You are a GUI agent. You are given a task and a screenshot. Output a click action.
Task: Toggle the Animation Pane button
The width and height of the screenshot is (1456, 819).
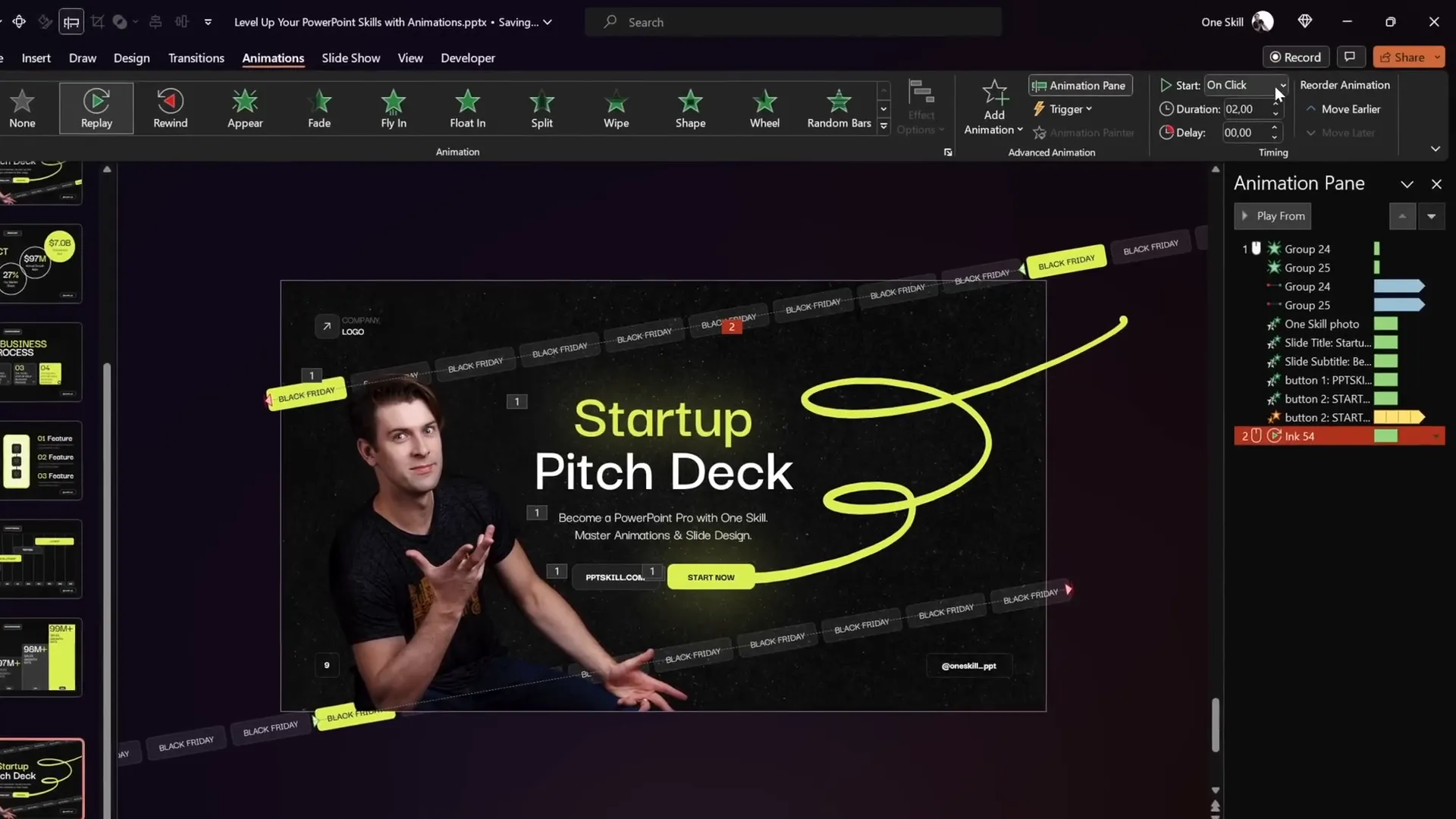tap(1080, 85)
